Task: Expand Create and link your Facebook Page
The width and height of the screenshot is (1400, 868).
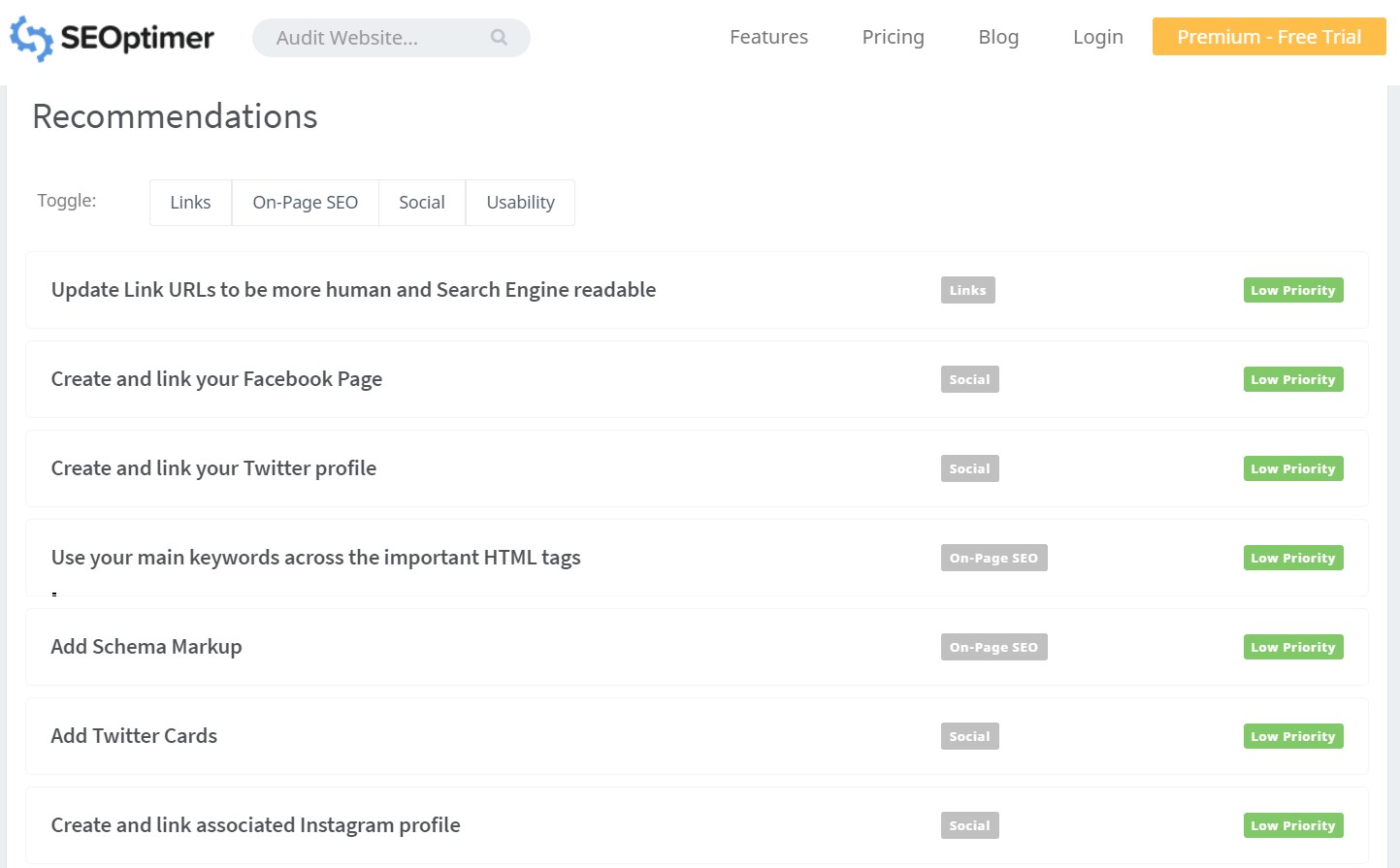Action: [x=697, y=379]
